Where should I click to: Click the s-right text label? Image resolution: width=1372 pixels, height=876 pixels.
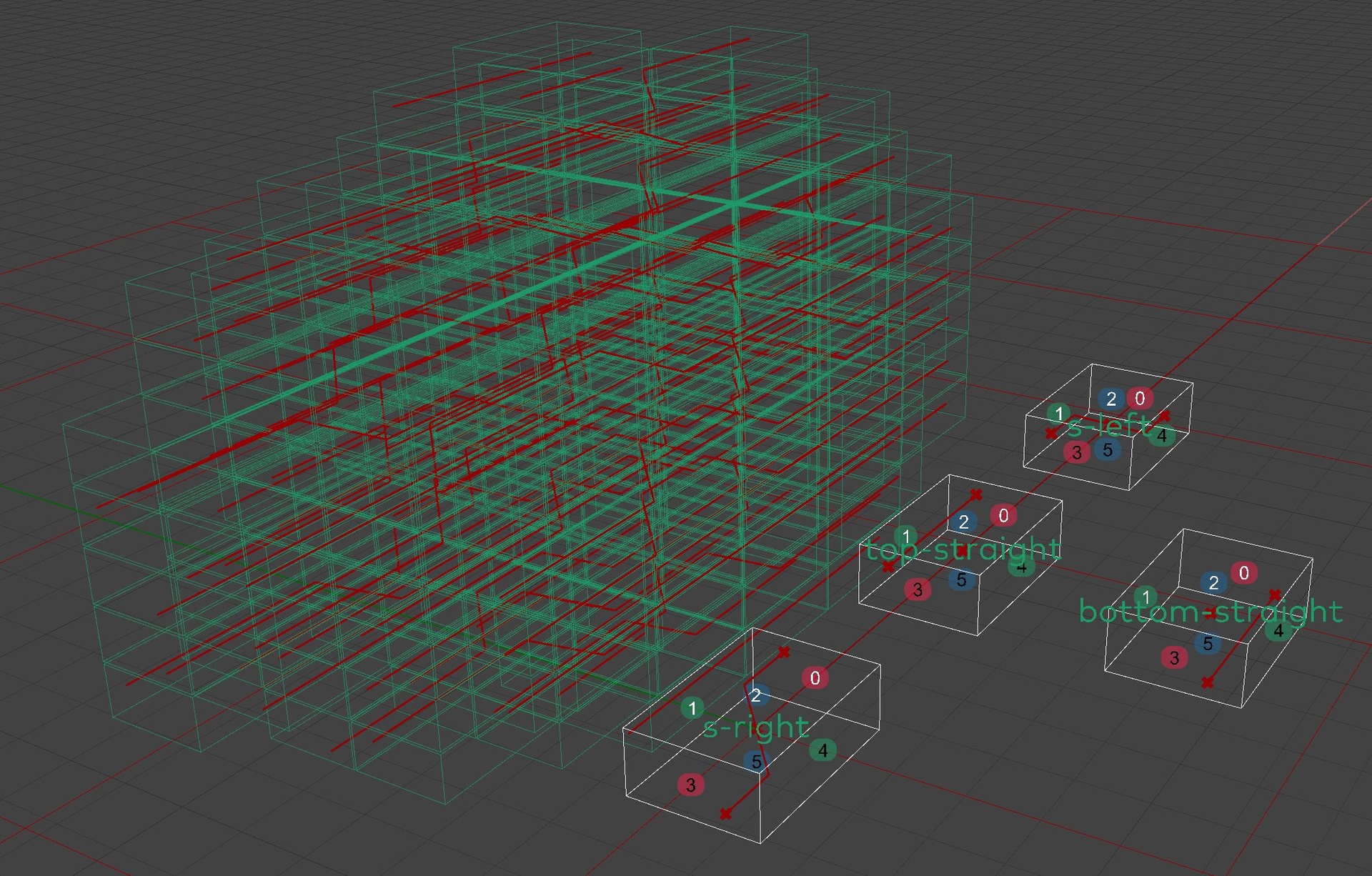[x=756, y=727]
